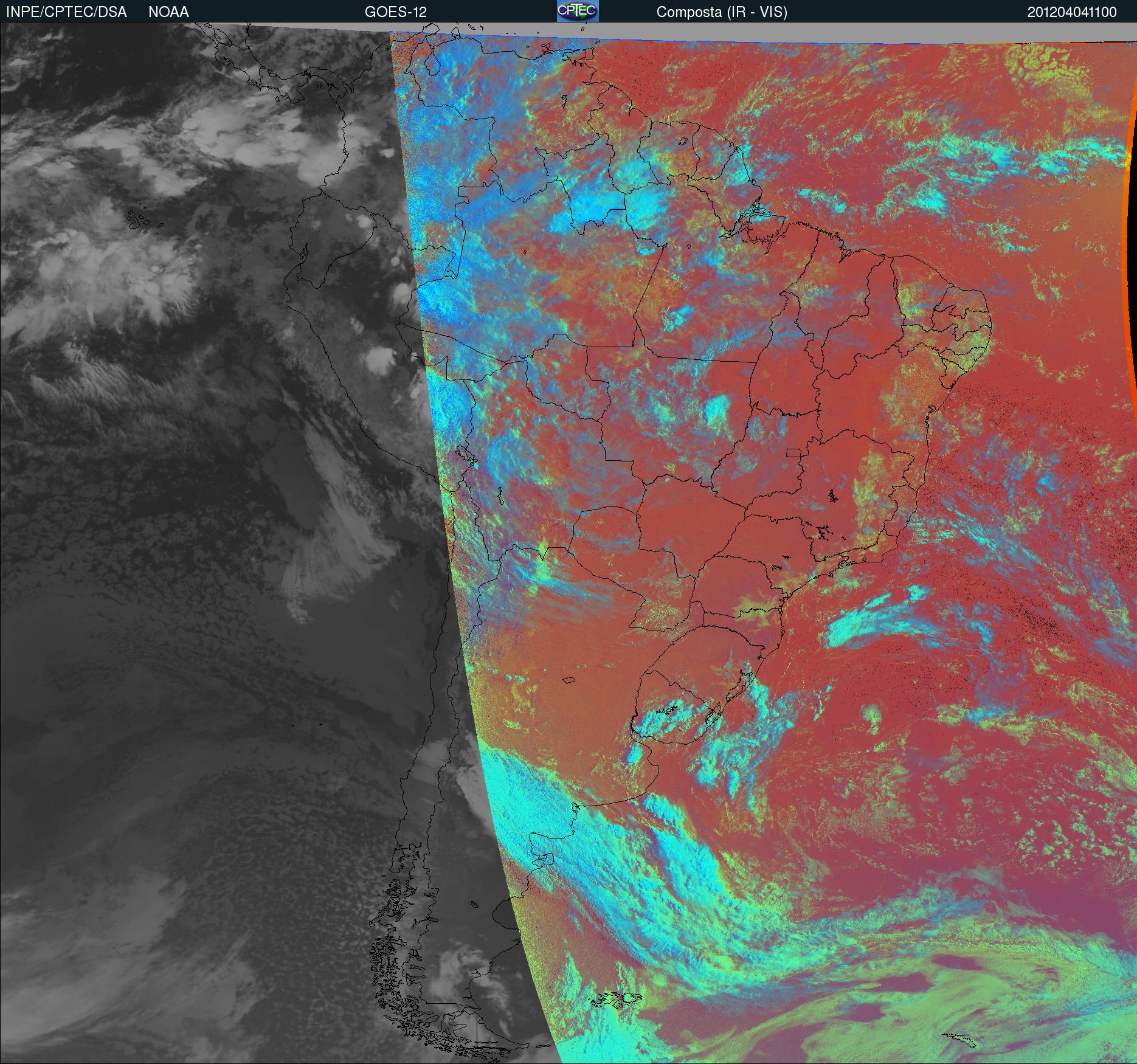The width and height of the screenshot is (1137, 1064).
Task: Click the NOAA label in header
Action: point(168,12)
